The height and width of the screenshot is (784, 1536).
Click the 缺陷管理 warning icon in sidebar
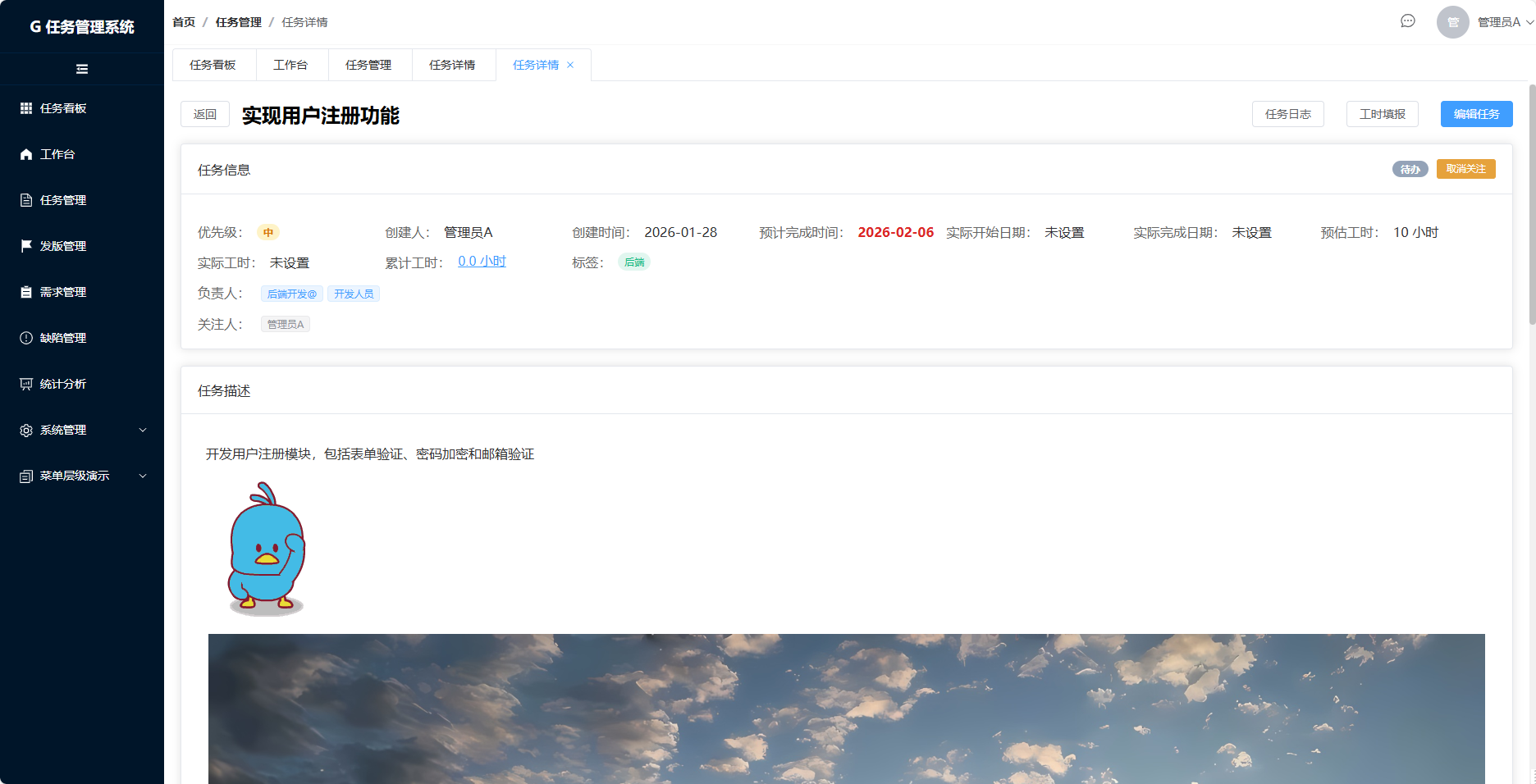point(26,338)
